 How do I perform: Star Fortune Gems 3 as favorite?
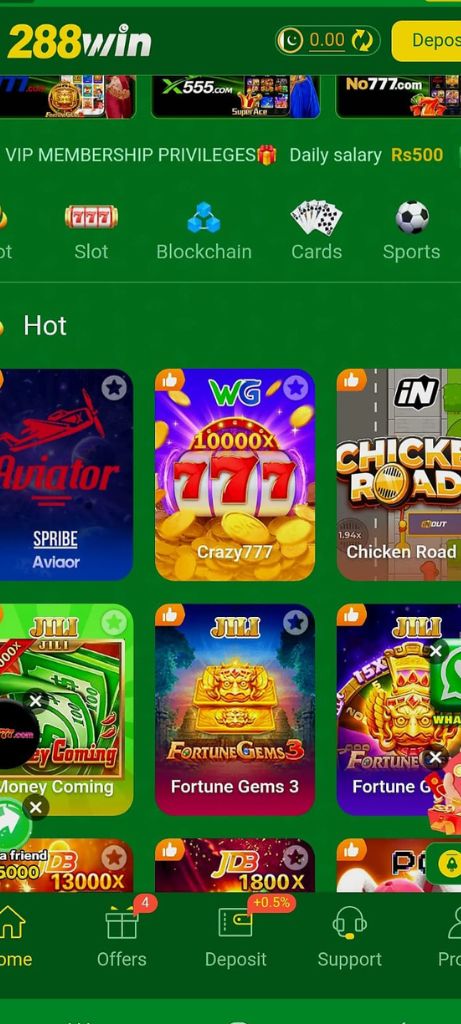tap(296, 622)
